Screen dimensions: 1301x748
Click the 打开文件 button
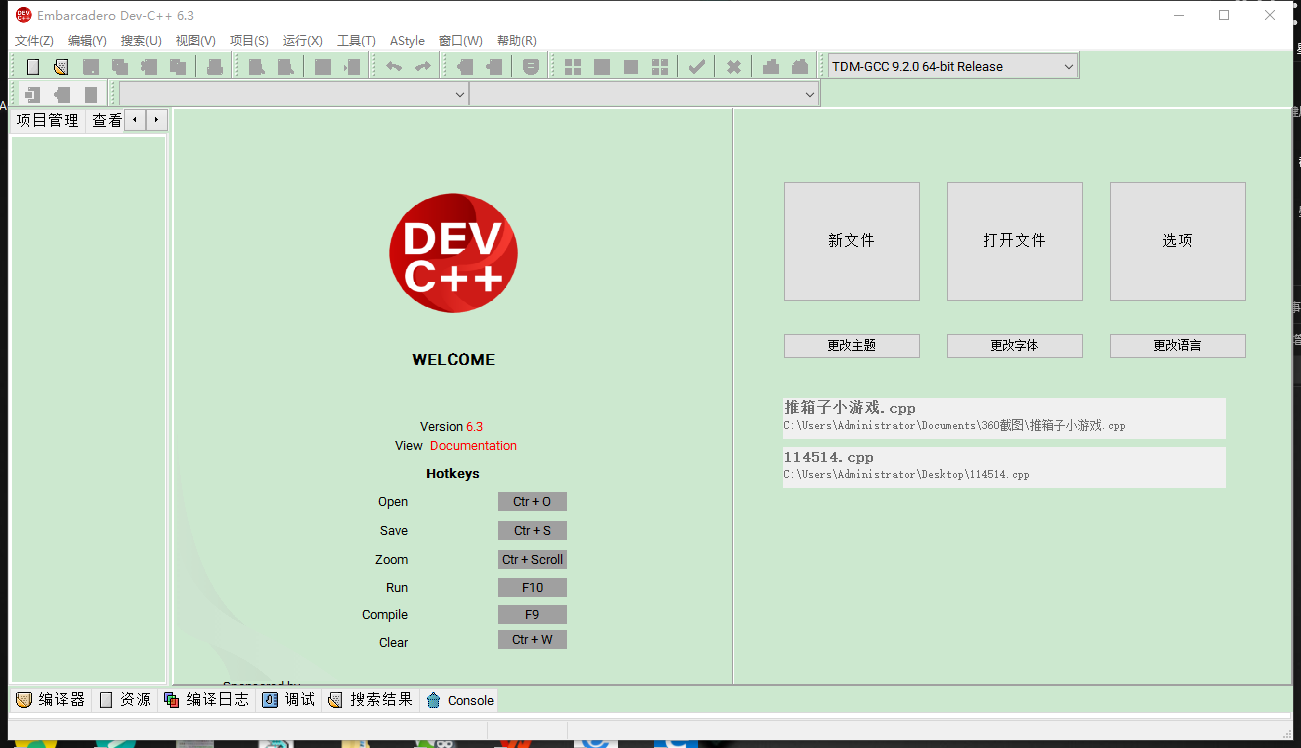(1015, 241)
